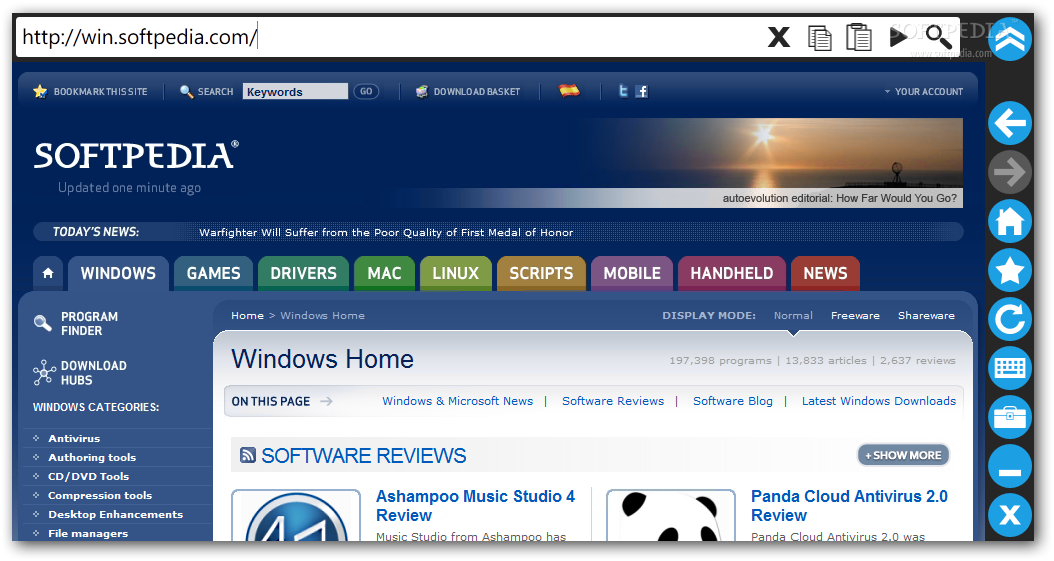Open the Compression tools category
The image size is (1054, 561).
point(100,495)
